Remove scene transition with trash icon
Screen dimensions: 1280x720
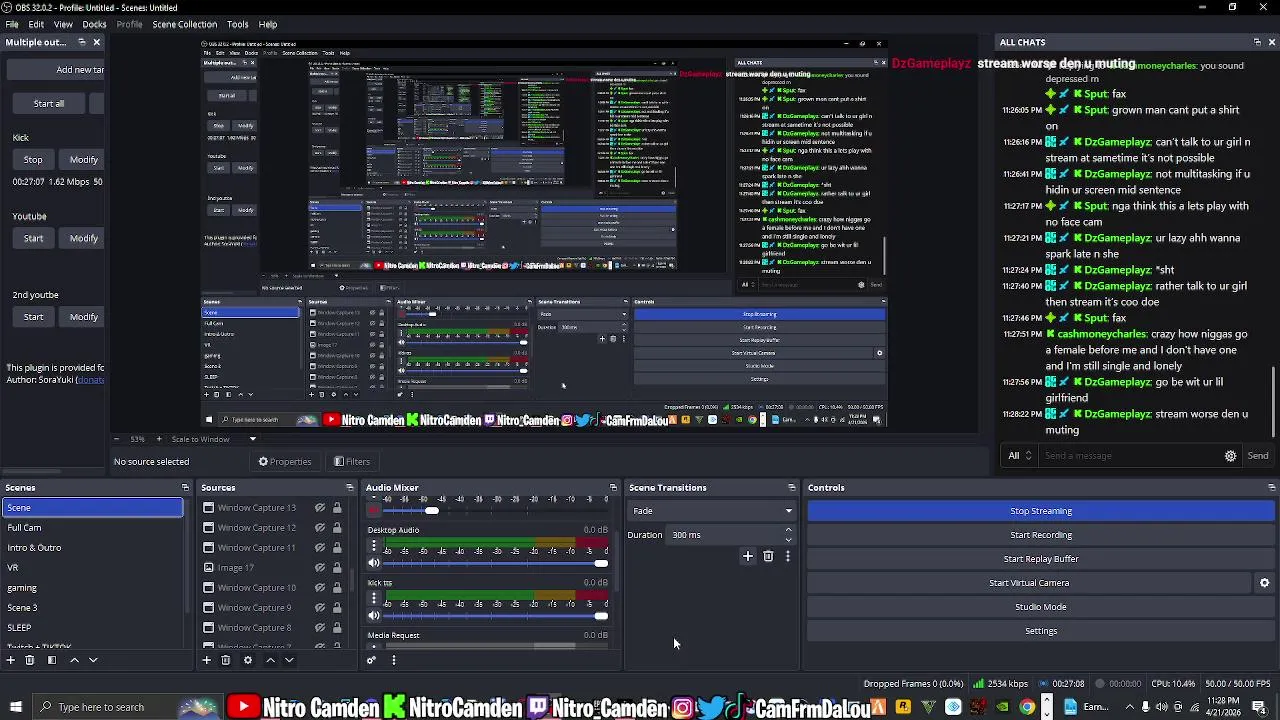tap(768, 556)
